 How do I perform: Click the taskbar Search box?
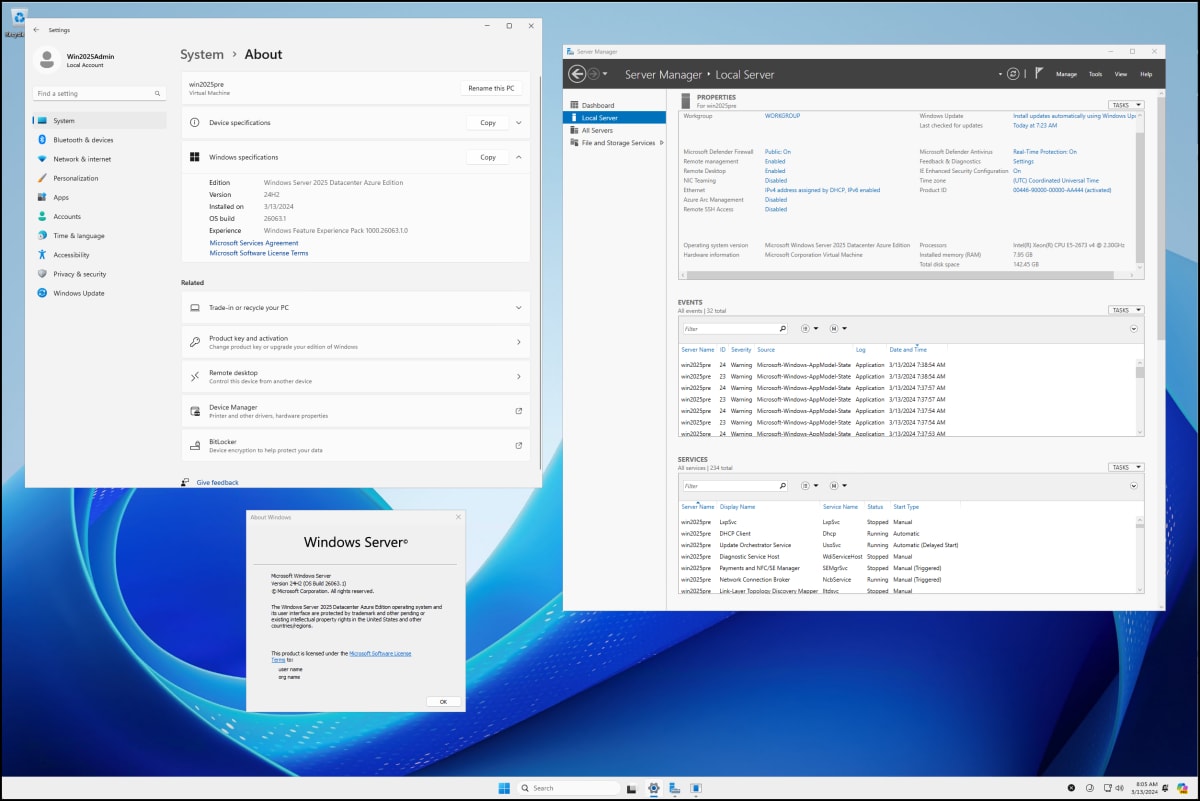(x=568, y=788)
